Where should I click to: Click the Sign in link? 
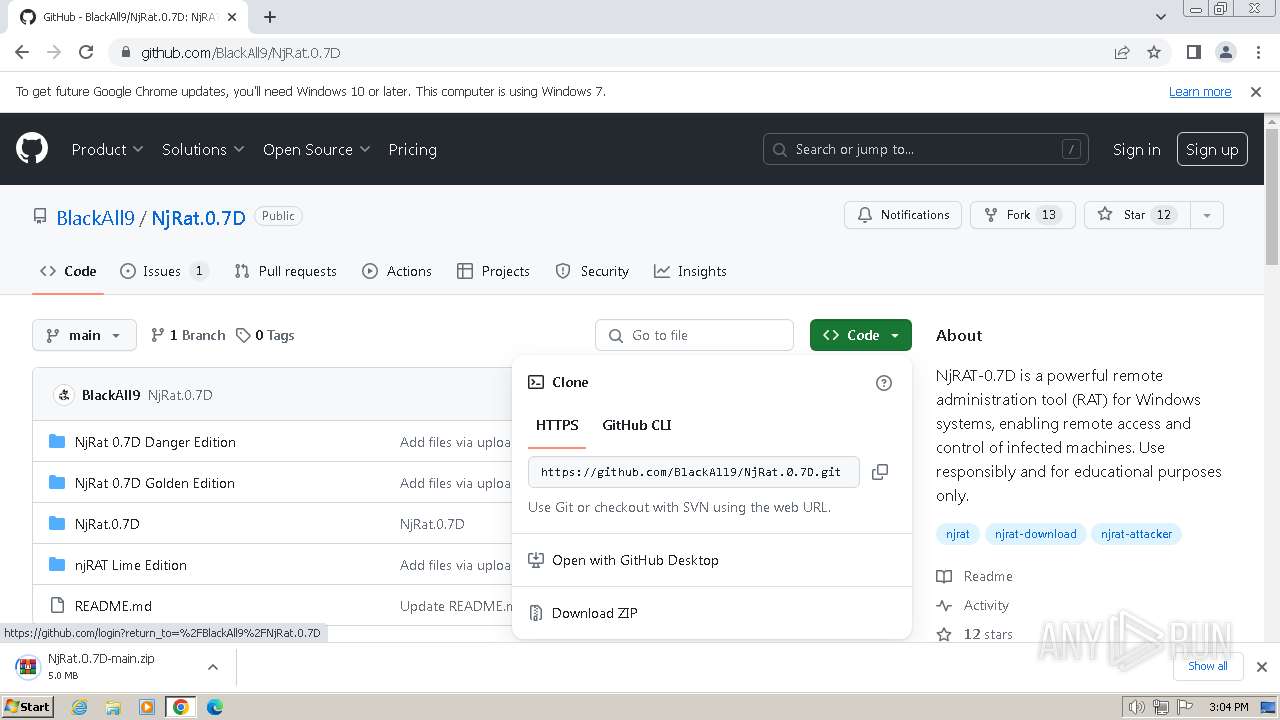click(1136, 149)
